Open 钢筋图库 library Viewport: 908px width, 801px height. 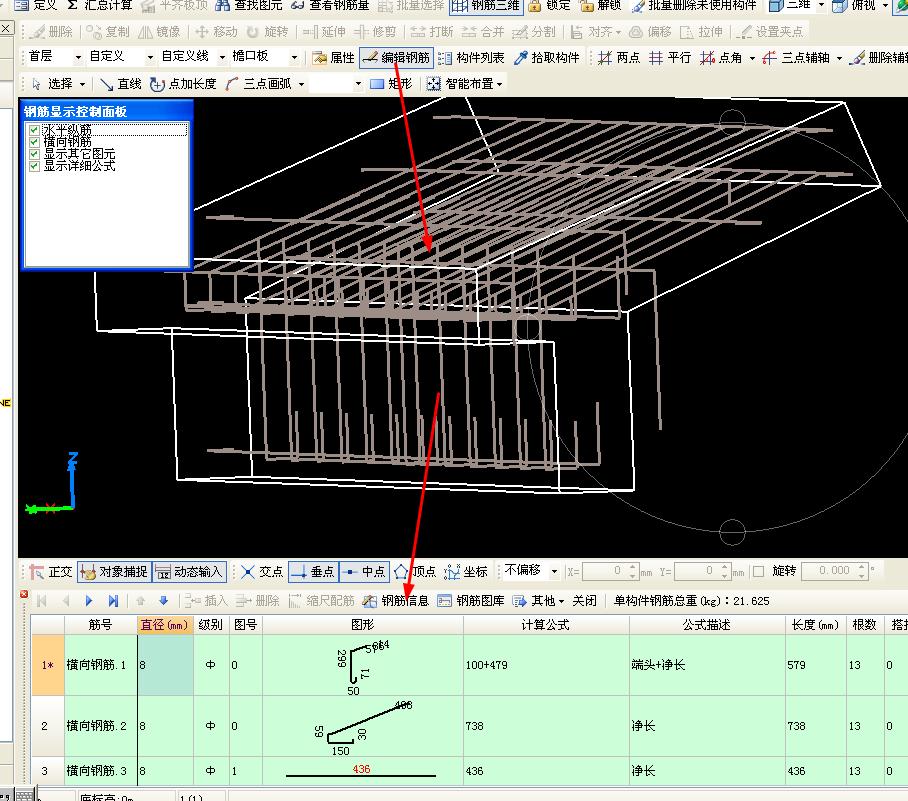pos(471,601)
